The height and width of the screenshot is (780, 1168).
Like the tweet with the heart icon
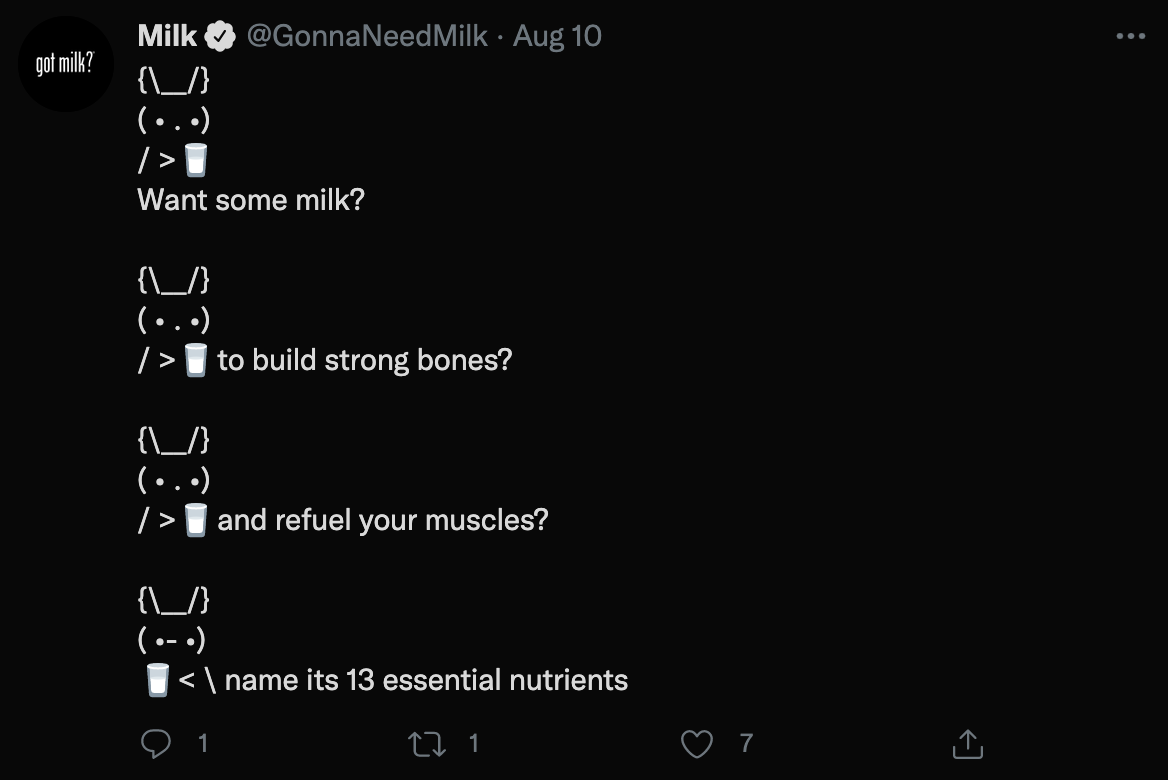click(697, 744)
